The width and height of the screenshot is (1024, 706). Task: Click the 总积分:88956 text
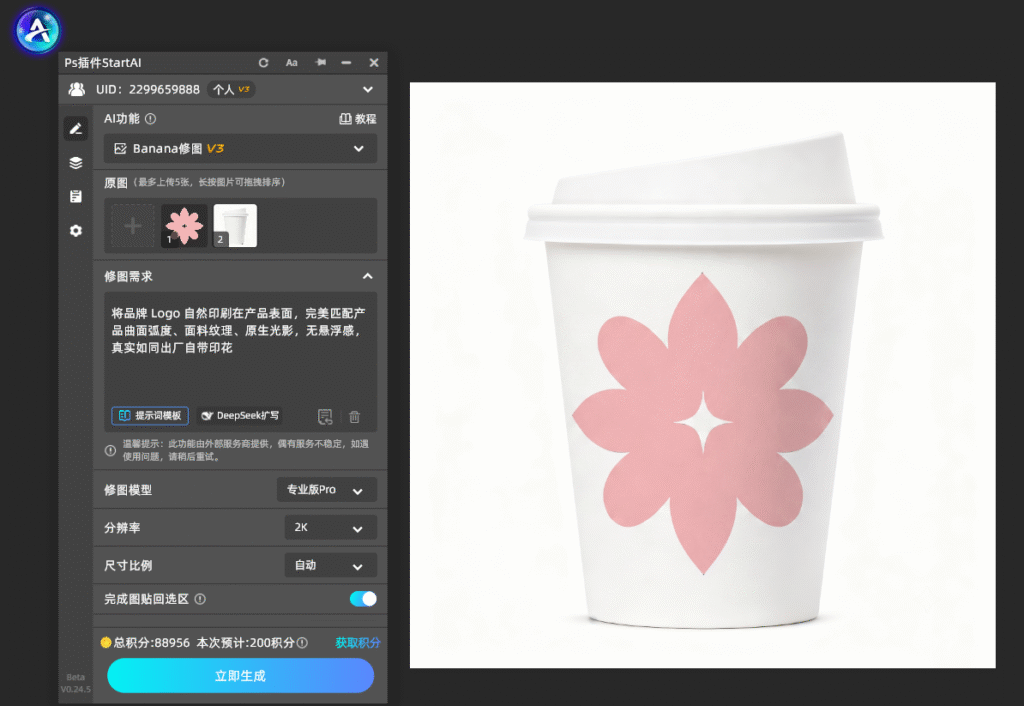152,643
